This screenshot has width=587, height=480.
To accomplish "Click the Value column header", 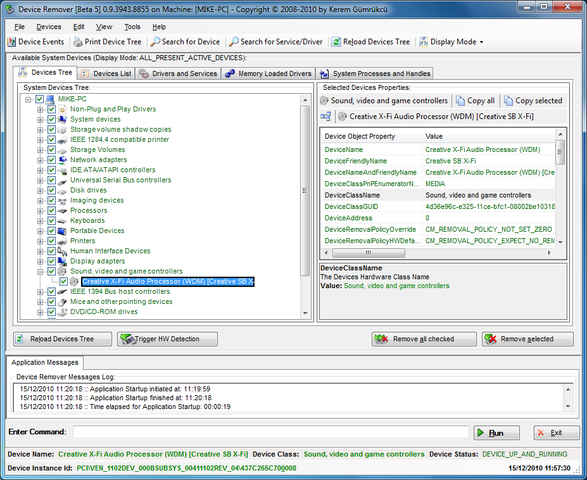I will tap(489, 136).
